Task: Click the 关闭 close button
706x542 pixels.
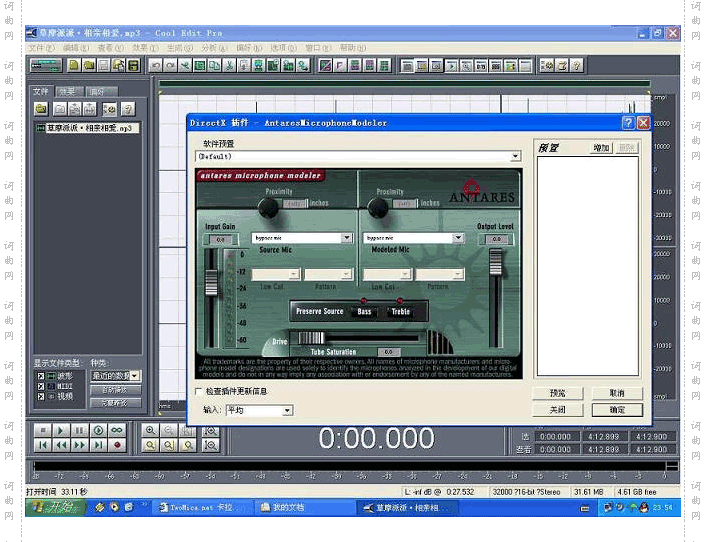Action: click(x=558, y=410)
